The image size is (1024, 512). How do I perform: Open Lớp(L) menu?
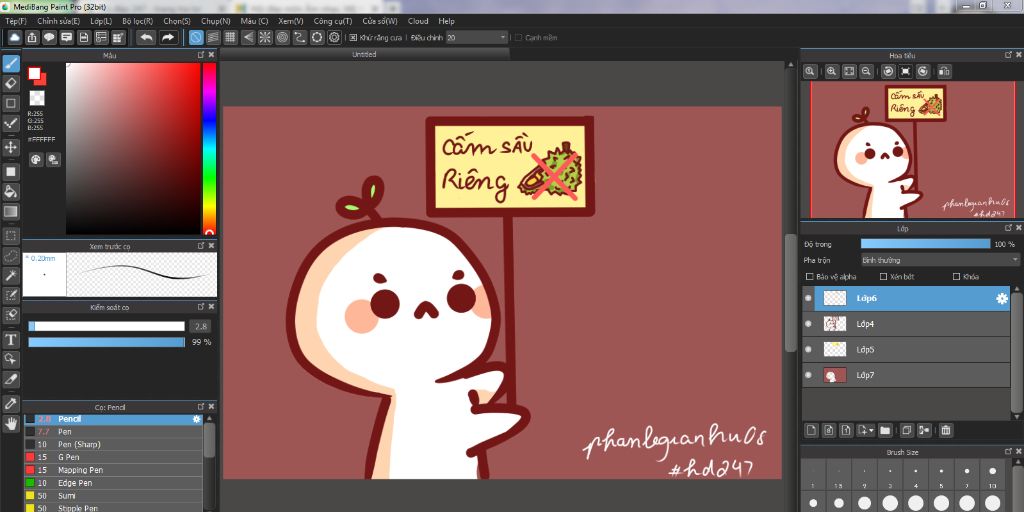(101, 21)
